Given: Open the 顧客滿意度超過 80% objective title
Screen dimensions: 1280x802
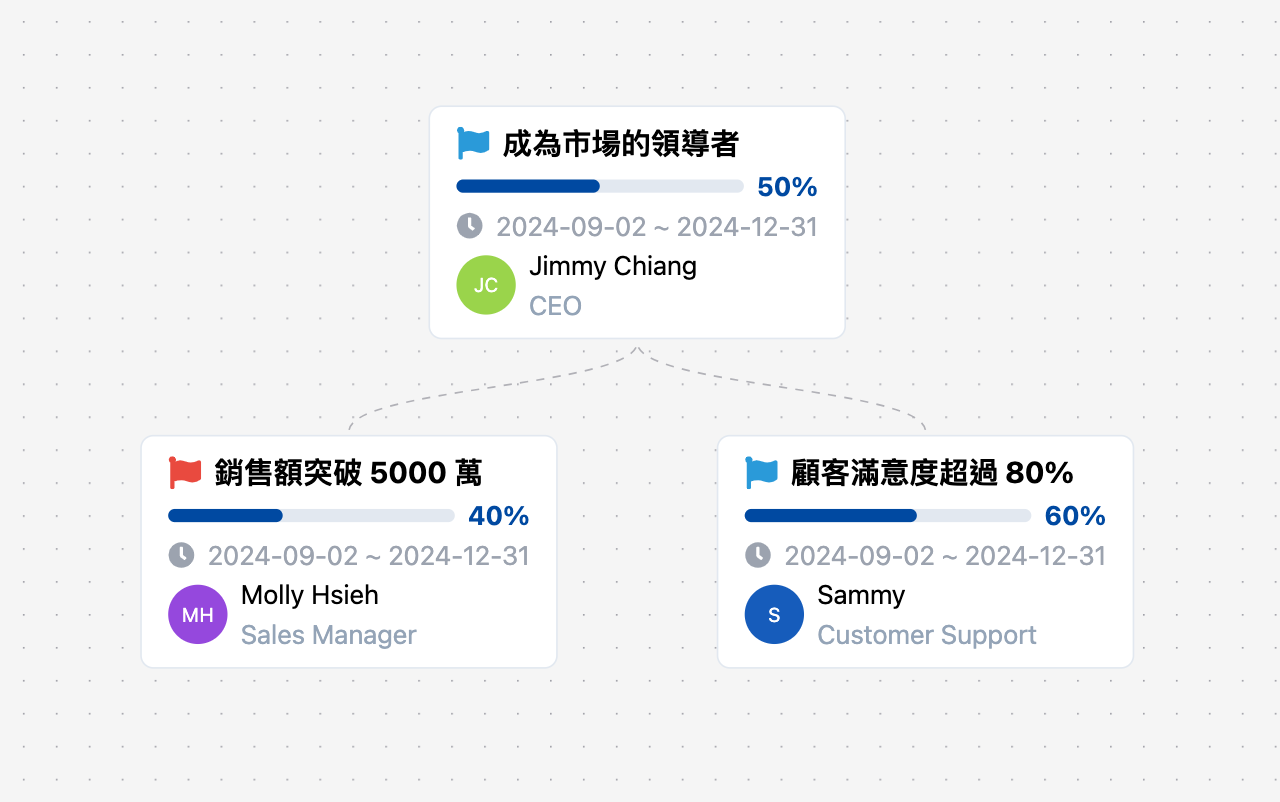Looking at the screenshot, I should coord(932,472).
